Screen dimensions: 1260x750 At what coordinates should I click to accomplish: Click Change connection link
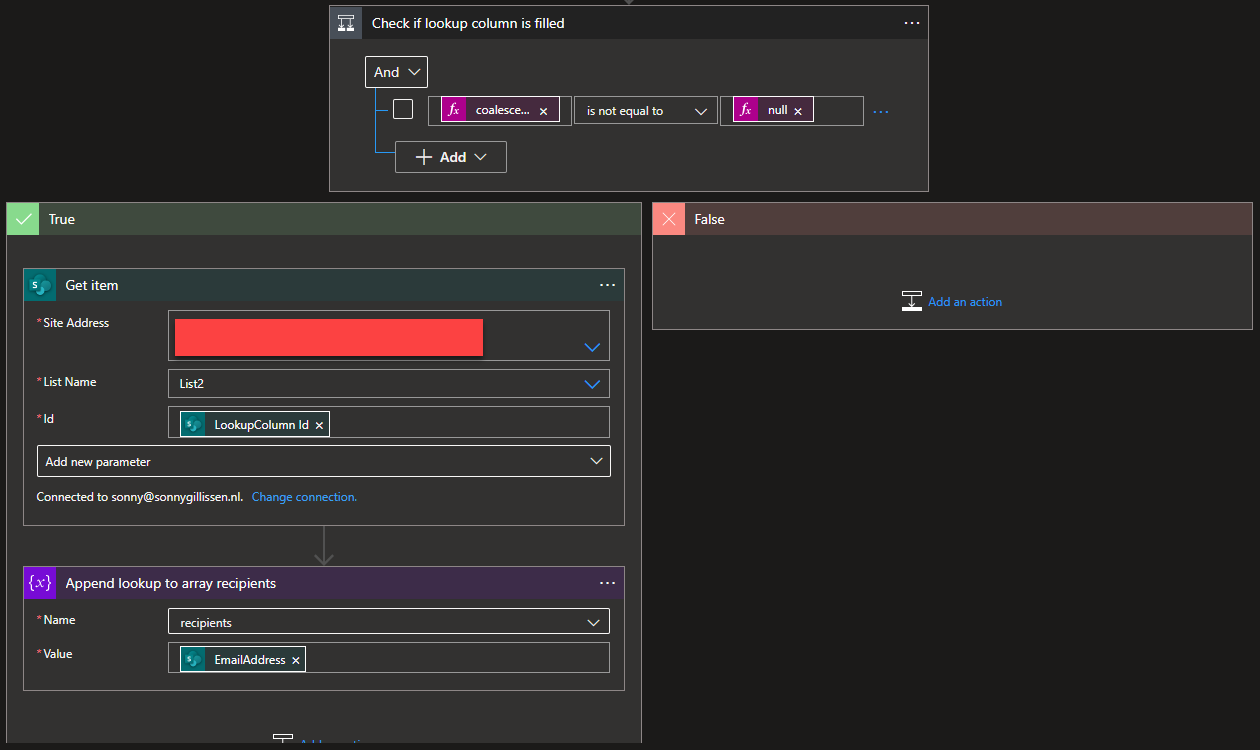(304, 497)
